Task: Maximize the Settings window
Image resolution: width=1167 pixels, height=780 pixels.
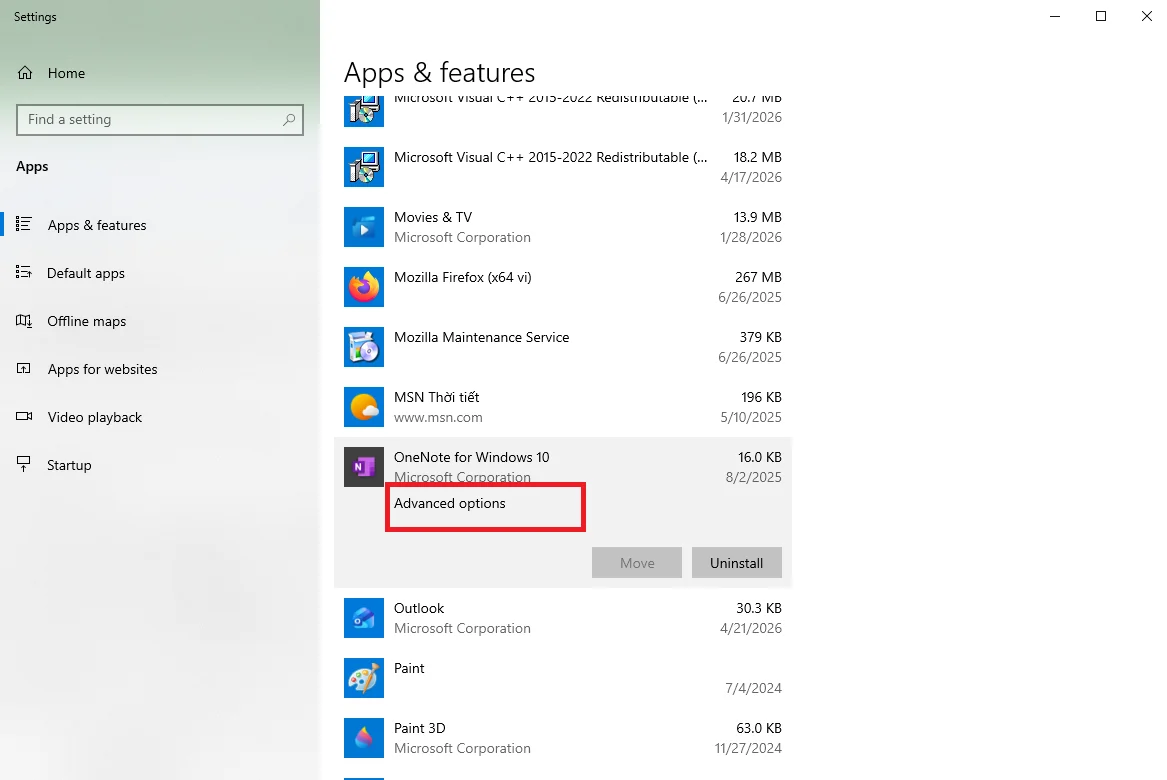Action: [x=1101, y=16]
